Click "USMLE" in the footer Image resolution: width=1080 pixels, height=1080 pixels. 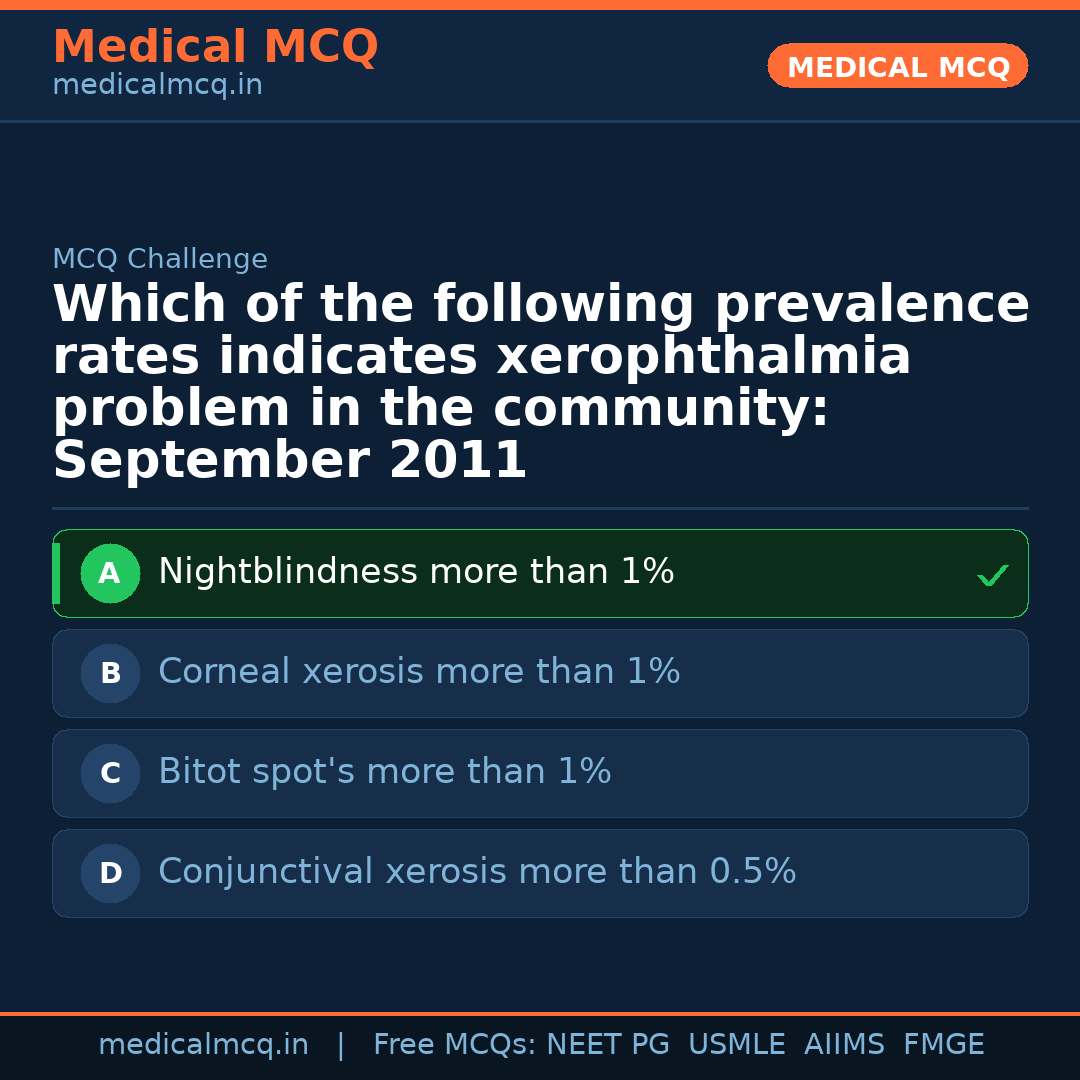click(x=736, y=1045)
